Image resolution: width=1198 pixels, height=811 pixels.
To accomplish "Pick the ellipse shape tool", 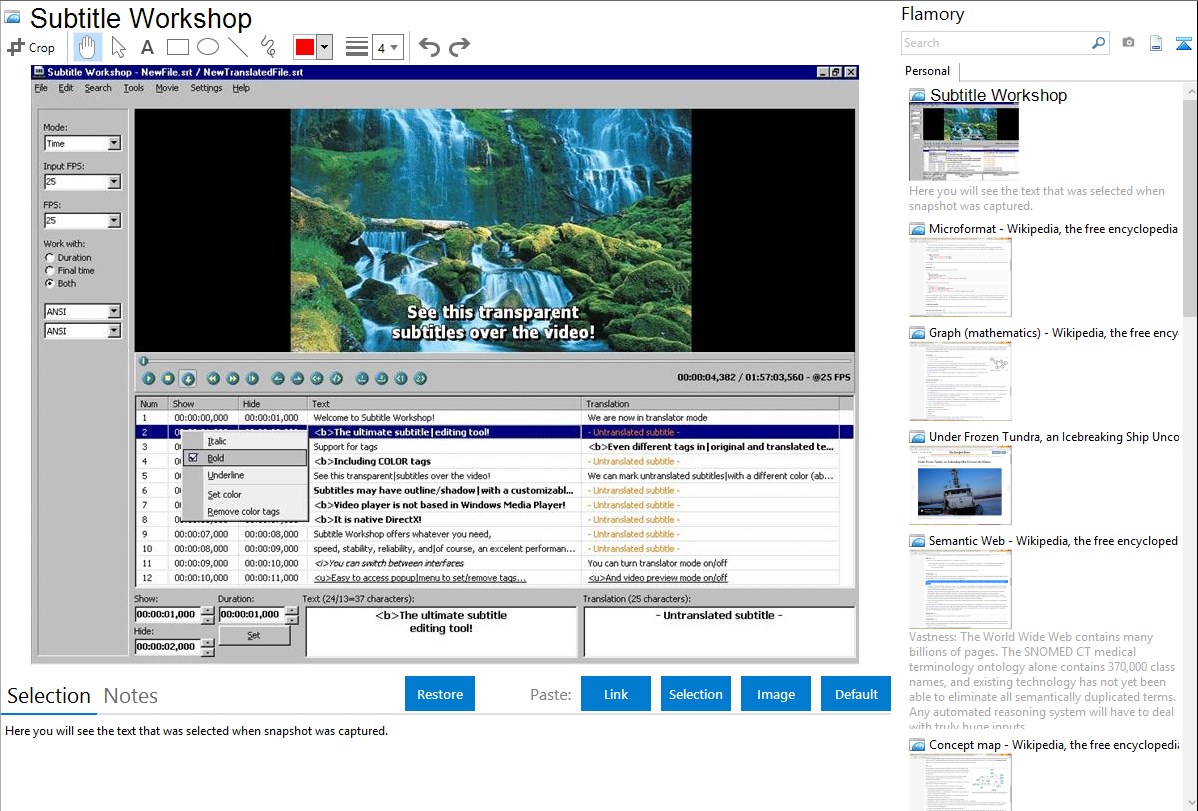I will (208, 47).
